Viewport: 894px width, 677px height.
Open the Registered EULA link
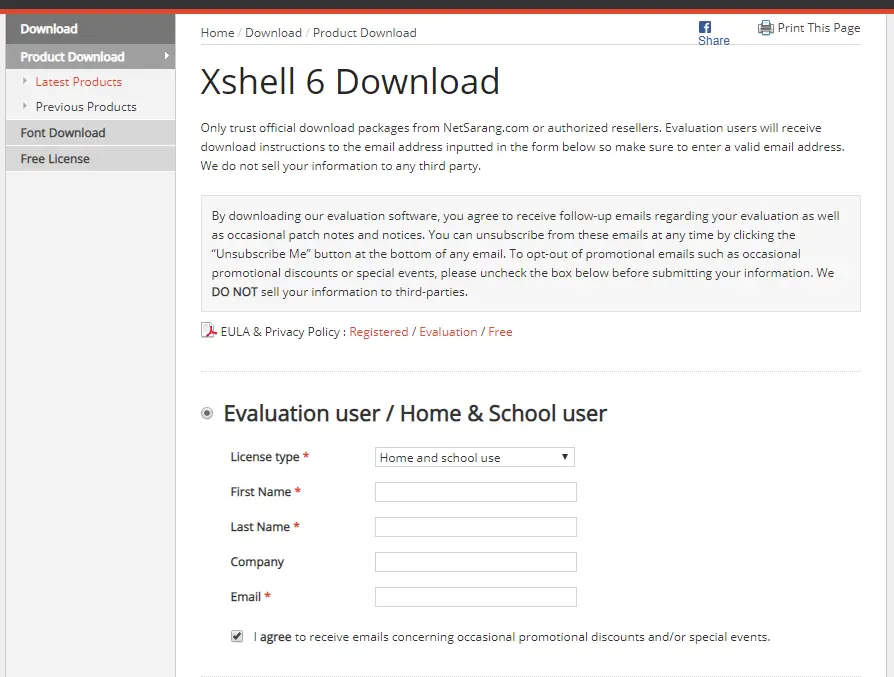click(379, 332)
